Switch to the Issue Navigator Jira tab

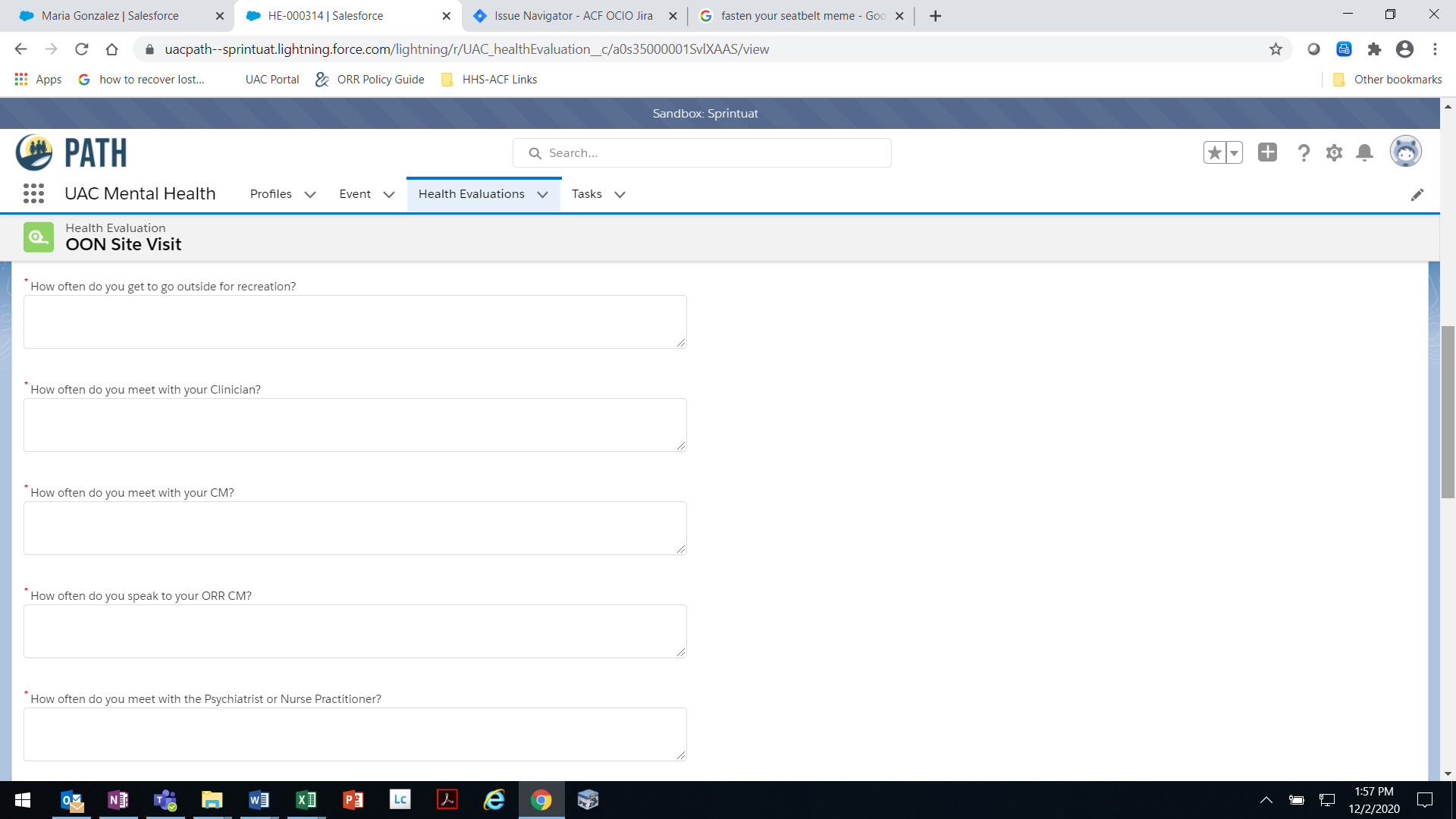click(x=573, y=16)
